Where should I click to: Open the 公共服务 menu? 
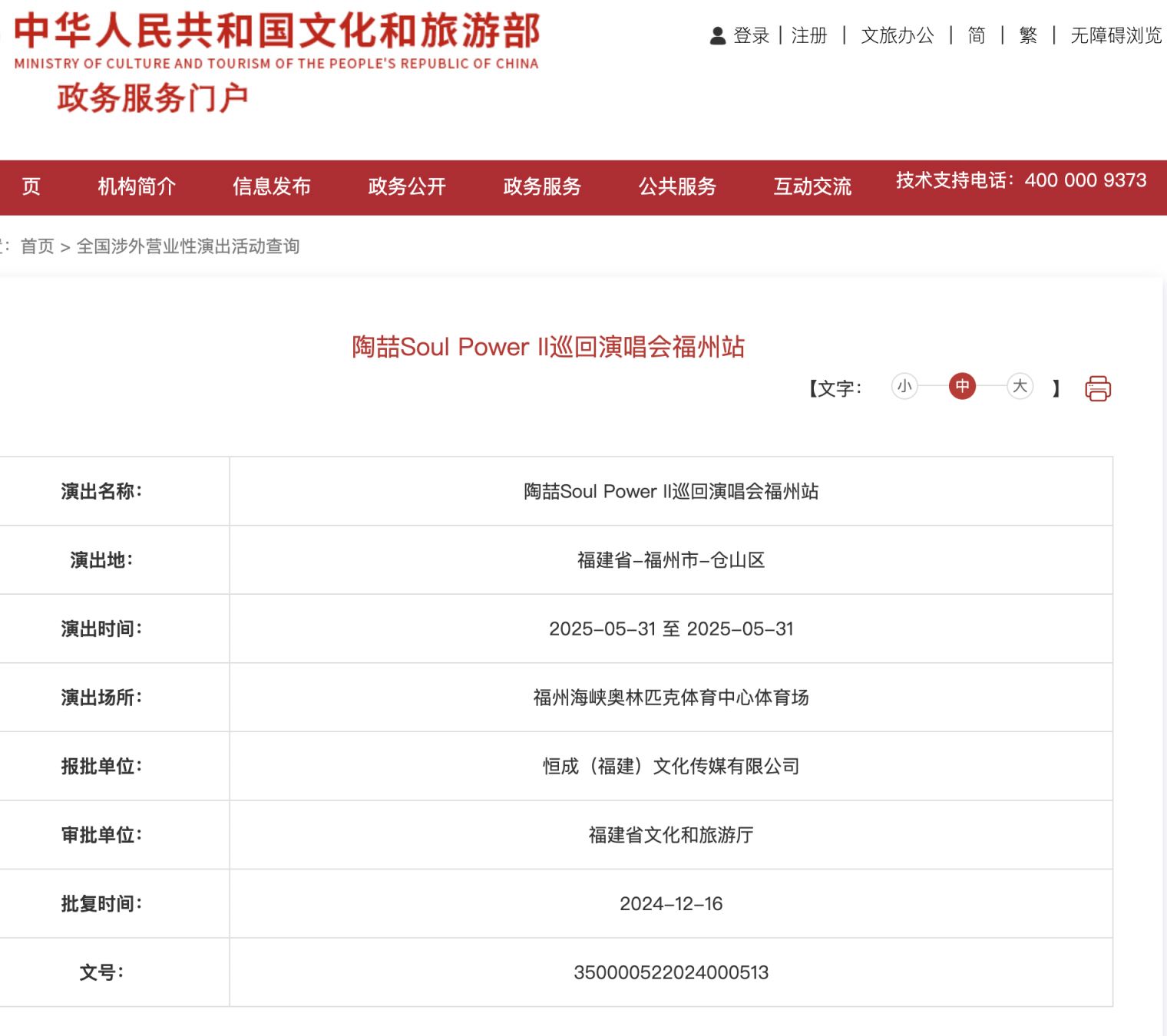pyautogui.click(x=677, y=186)
